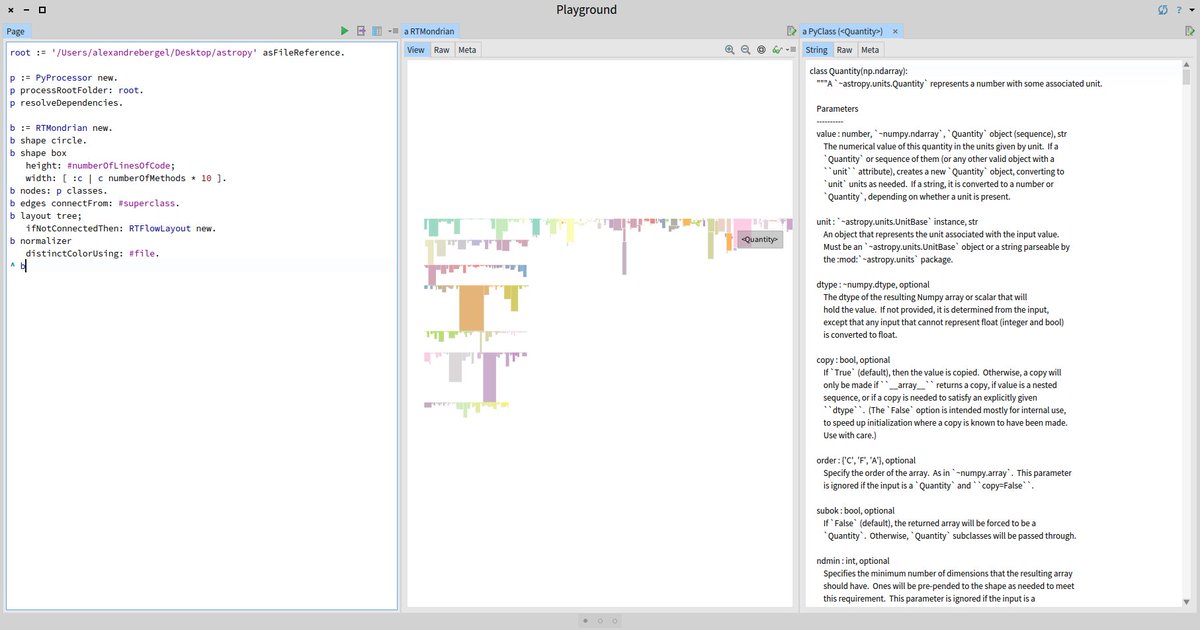Click 'p := PyProcessor new.' line

[x=65, y=77]
